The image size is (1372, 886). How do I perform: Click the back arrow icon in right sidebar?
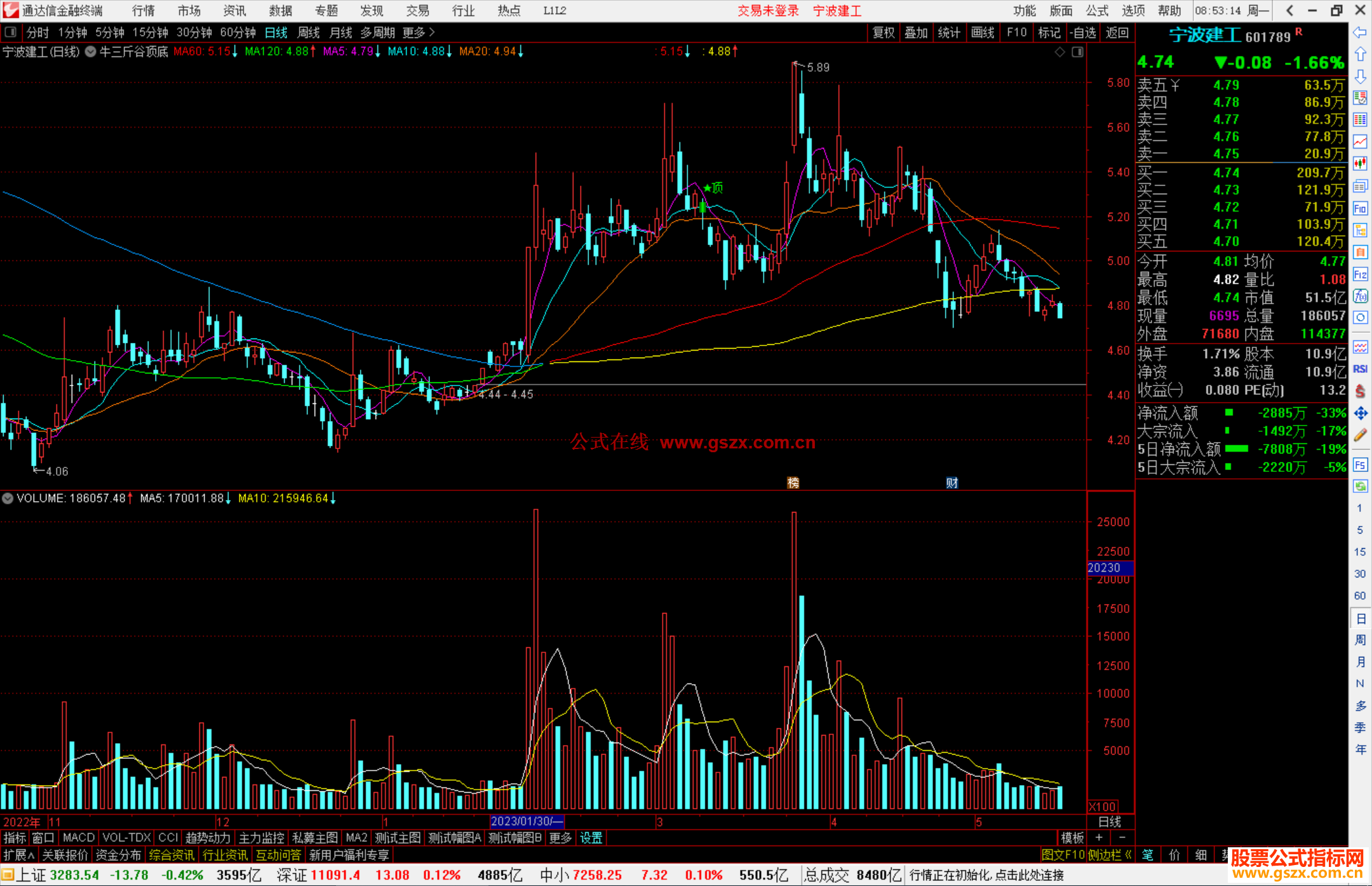1360,32
